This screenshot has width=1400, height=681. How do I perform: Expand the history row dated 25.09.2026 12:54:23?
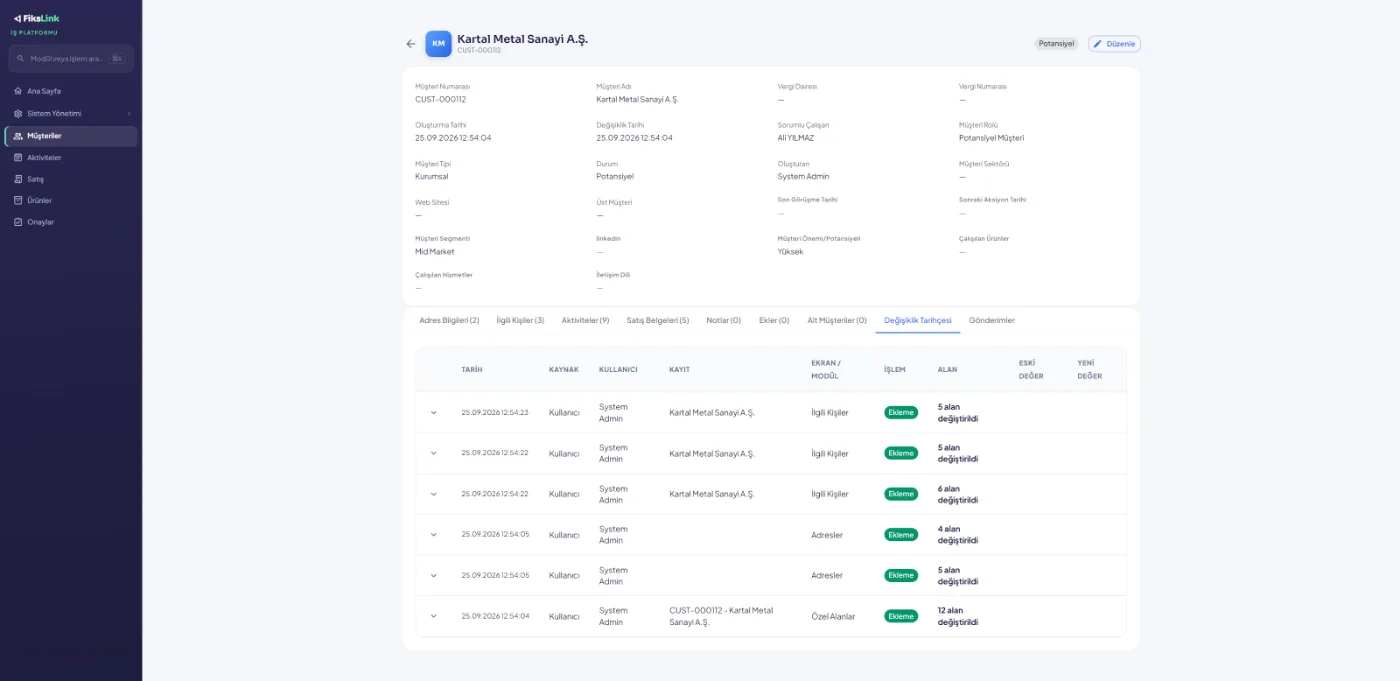(x=434, y=412)
